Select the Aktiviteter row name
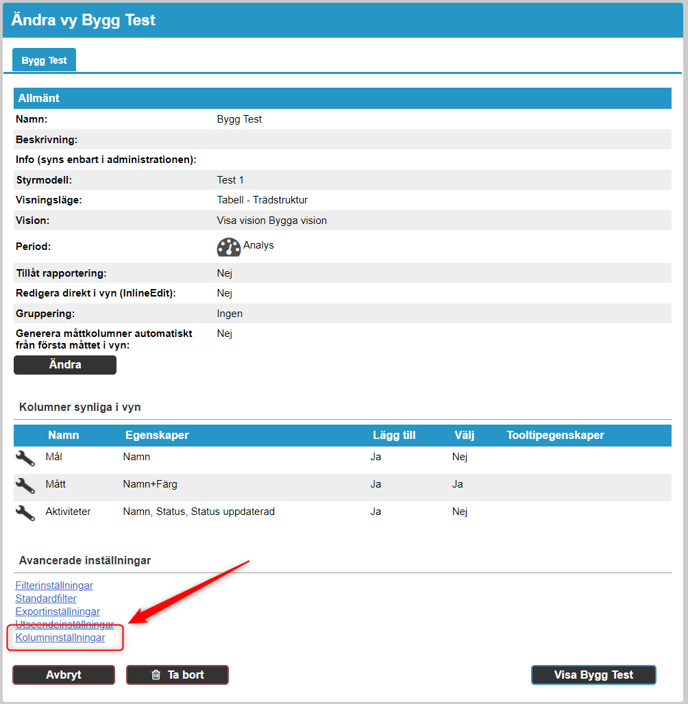Screen dimensions: 688x704 (x=68, y=512)
